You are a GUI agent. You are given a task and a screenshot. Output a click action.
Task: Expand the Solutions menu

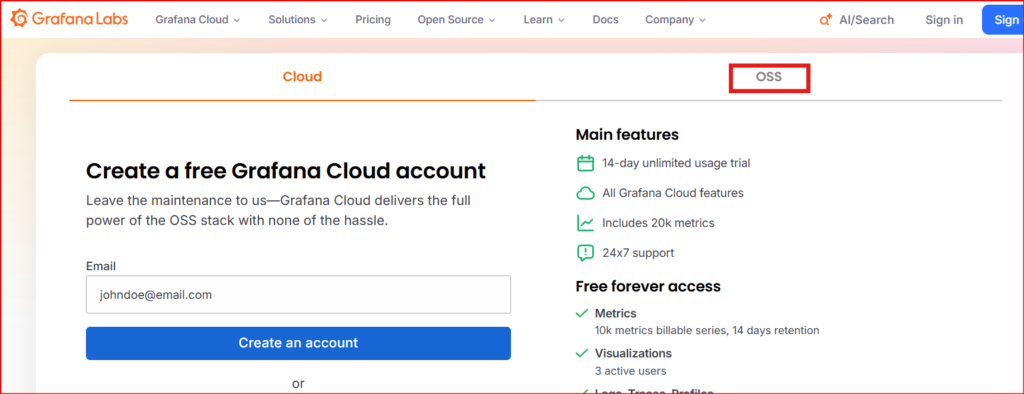298,20
